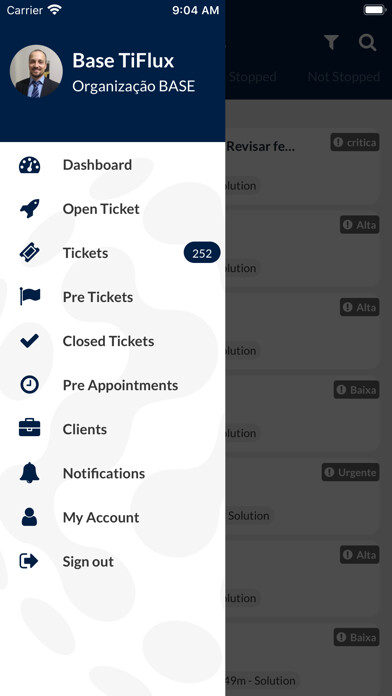Viewport: 392px width, 696px height.
Task: Tap the Sign out arrow icon
Action: 29,561
